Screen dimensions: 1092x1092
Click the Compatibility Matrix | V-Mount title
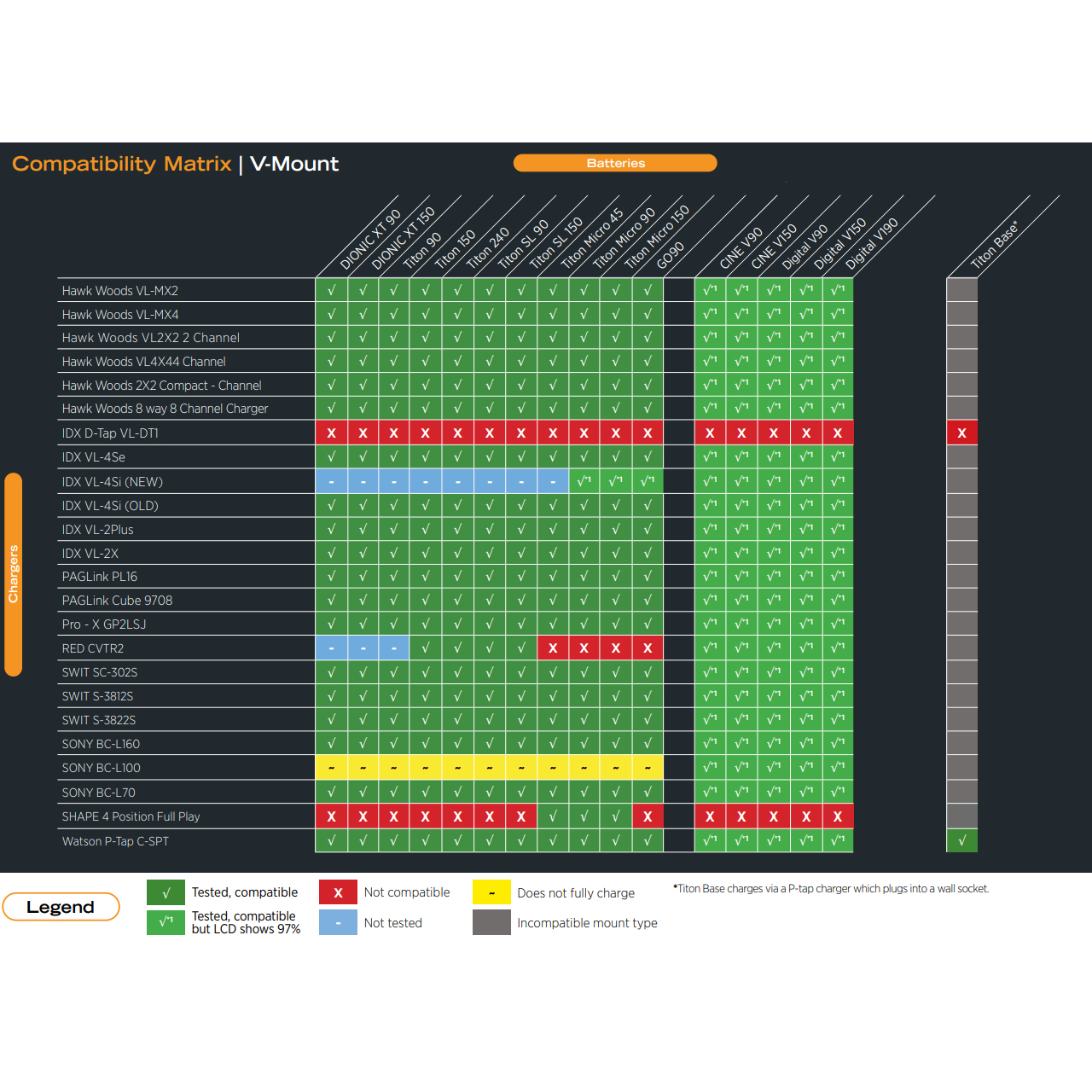pyautogui.click(x=176, y=164)
